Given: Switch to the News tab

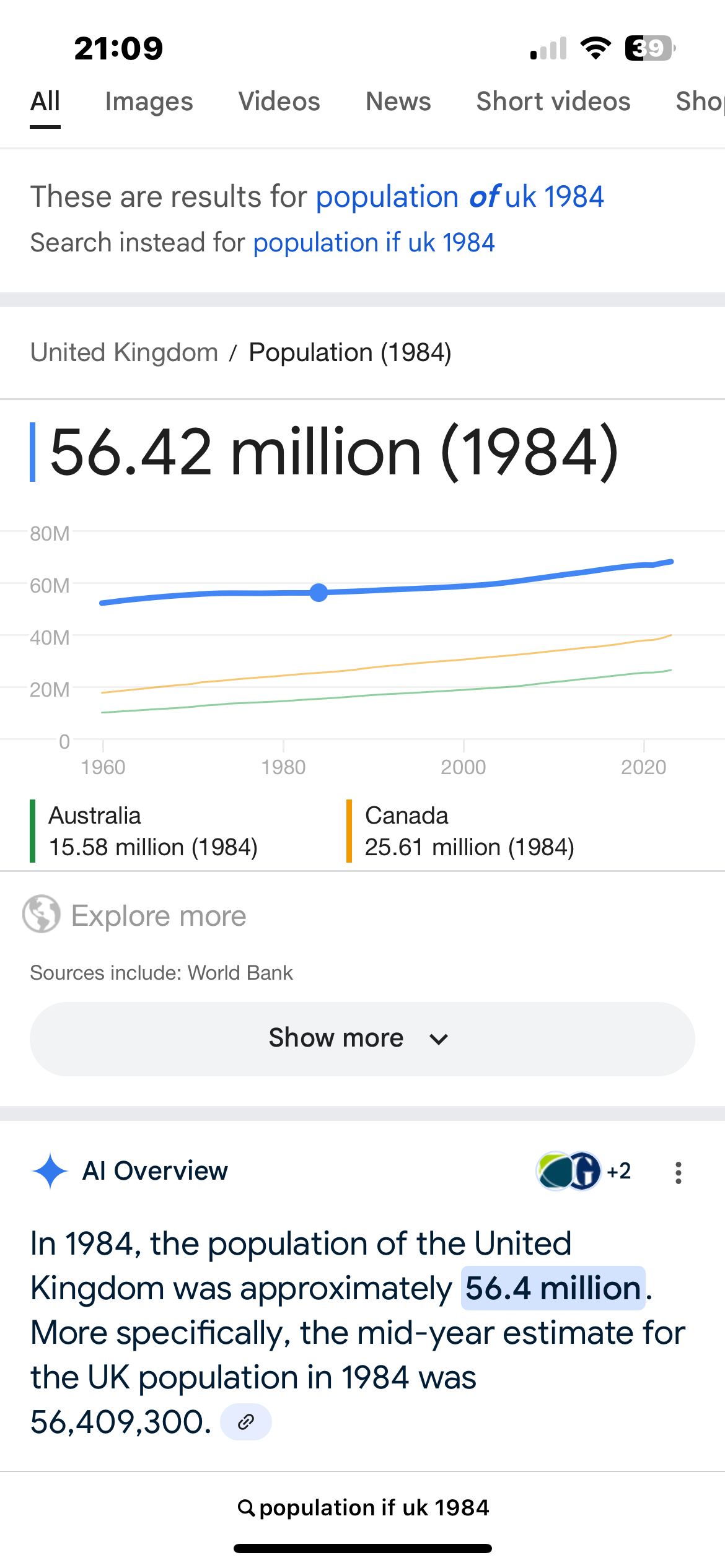Looking at the screenshot, I should 398,102.
